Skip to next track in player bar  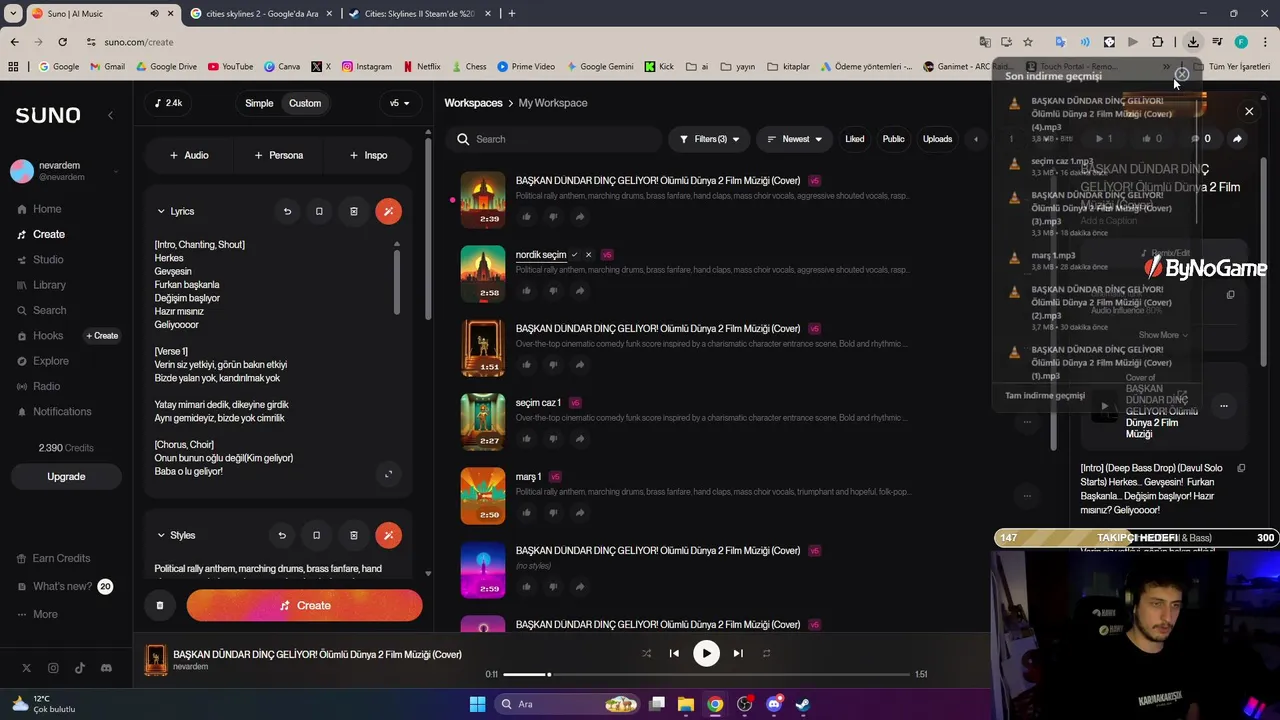738,653
